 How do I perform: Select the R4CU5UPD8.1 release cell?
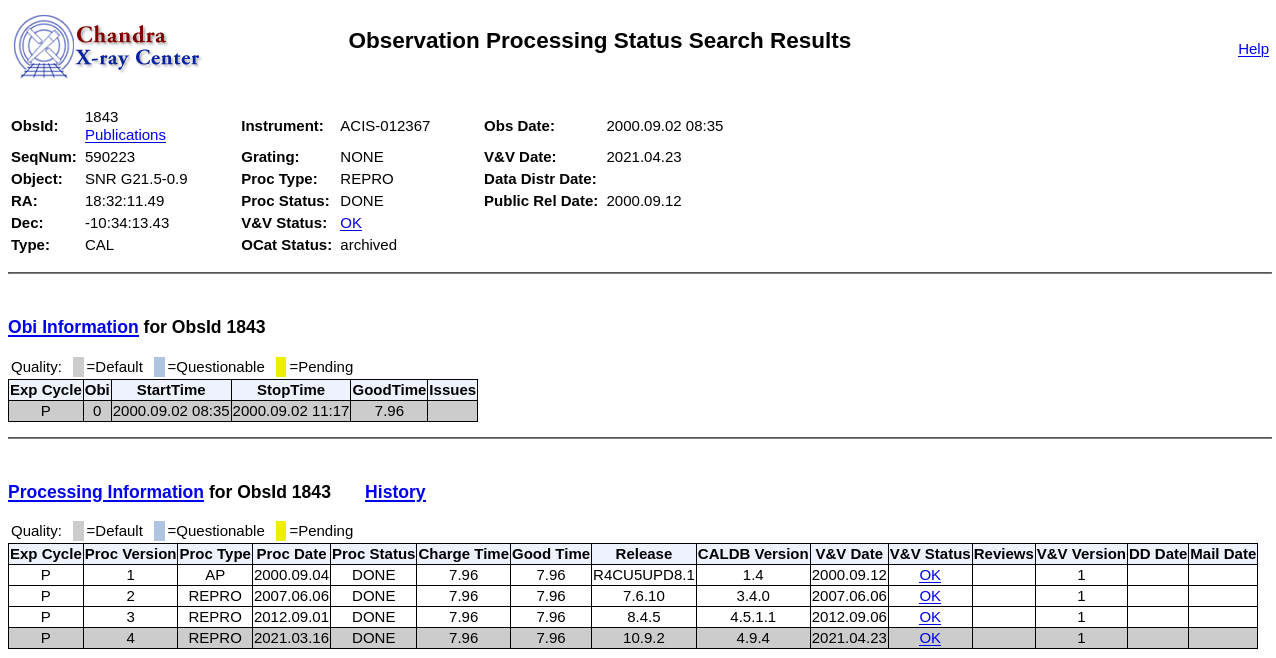[643, 575]
